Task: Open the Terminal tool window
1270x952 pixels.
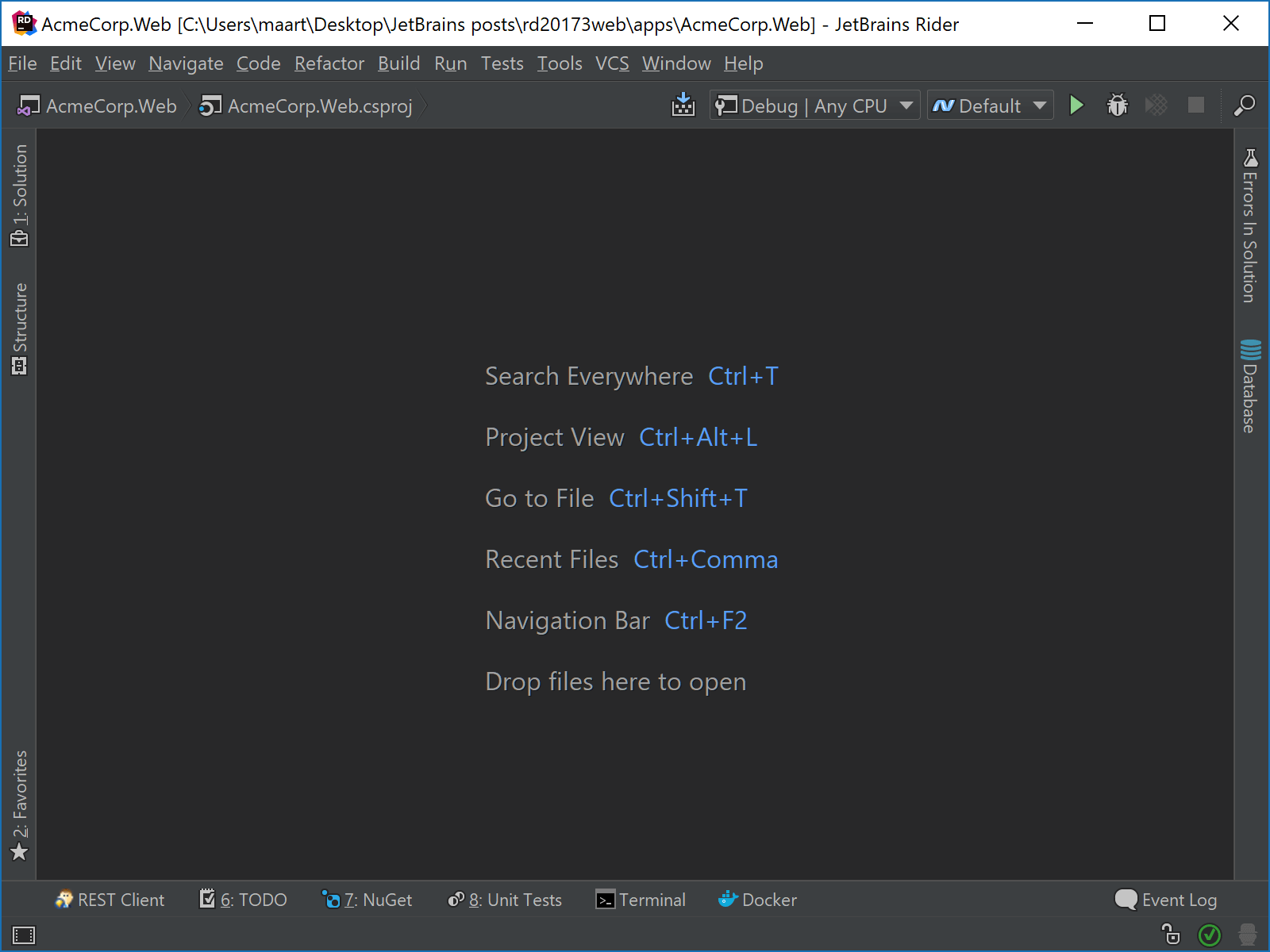Action: click(x=641, y=900)
